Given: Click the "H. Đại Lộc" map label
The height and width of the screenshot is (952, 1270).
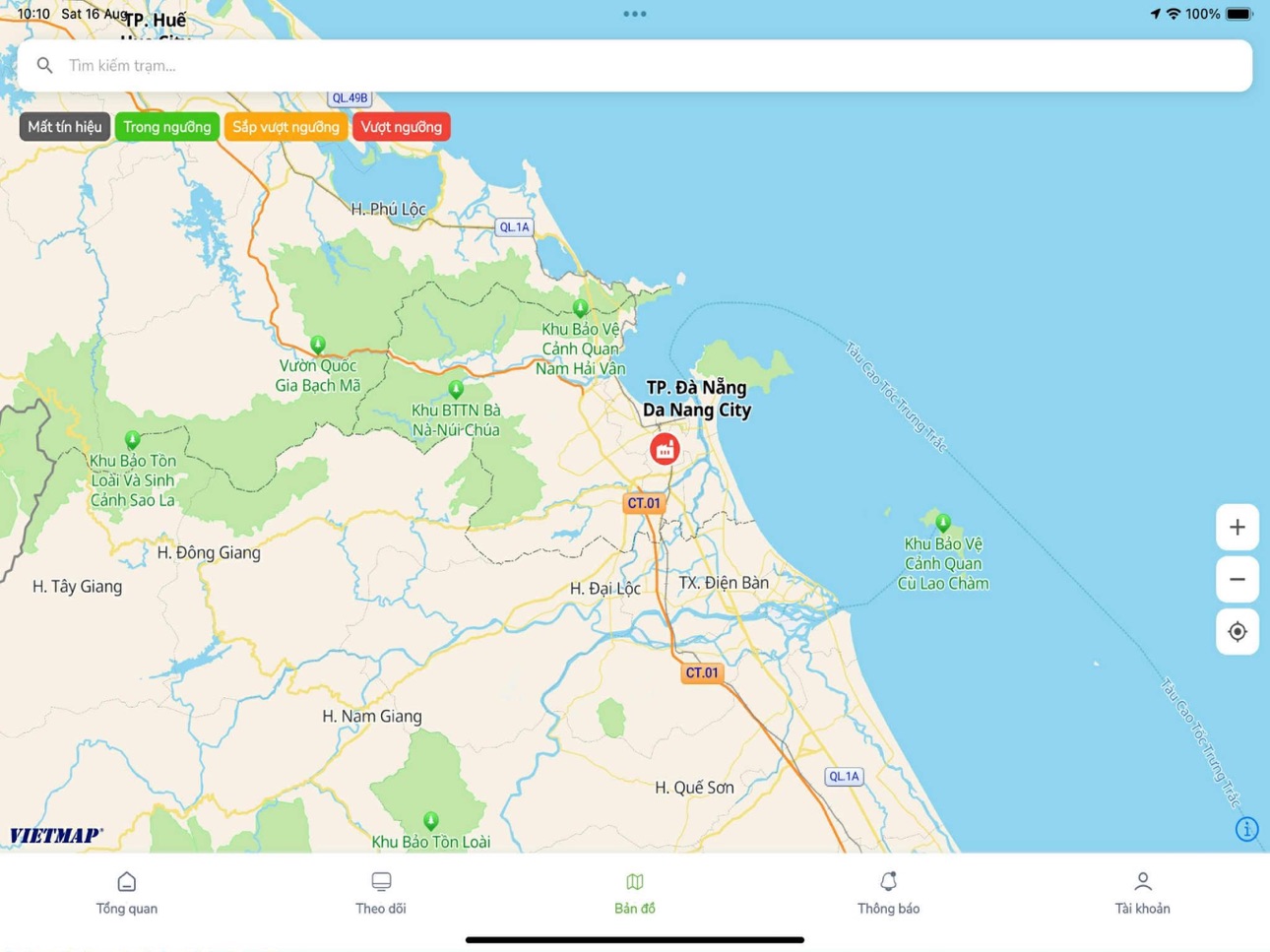Looking at the screenshot, I should tap(605, 589).
